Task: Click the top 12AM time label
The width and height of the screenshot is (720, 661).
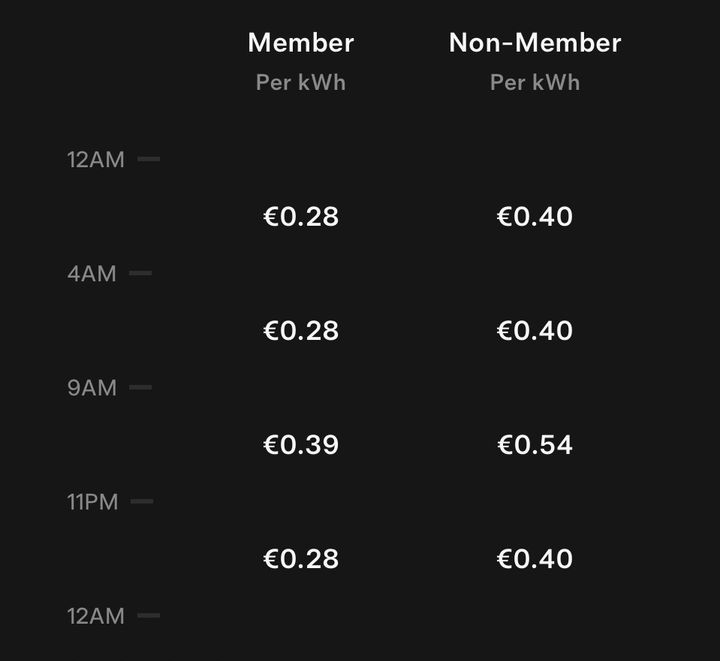Action: (96, 160)
